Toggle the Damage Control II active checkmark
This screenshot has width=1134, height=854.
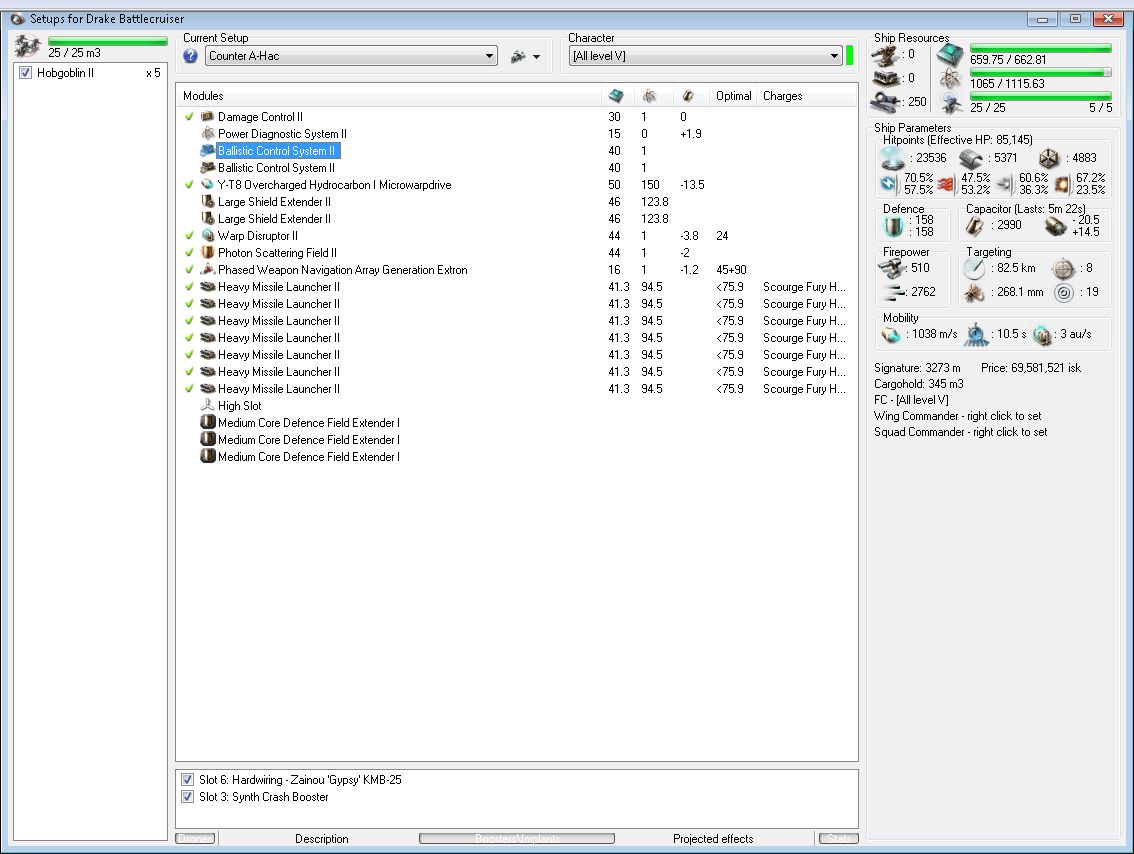(189, 116)
